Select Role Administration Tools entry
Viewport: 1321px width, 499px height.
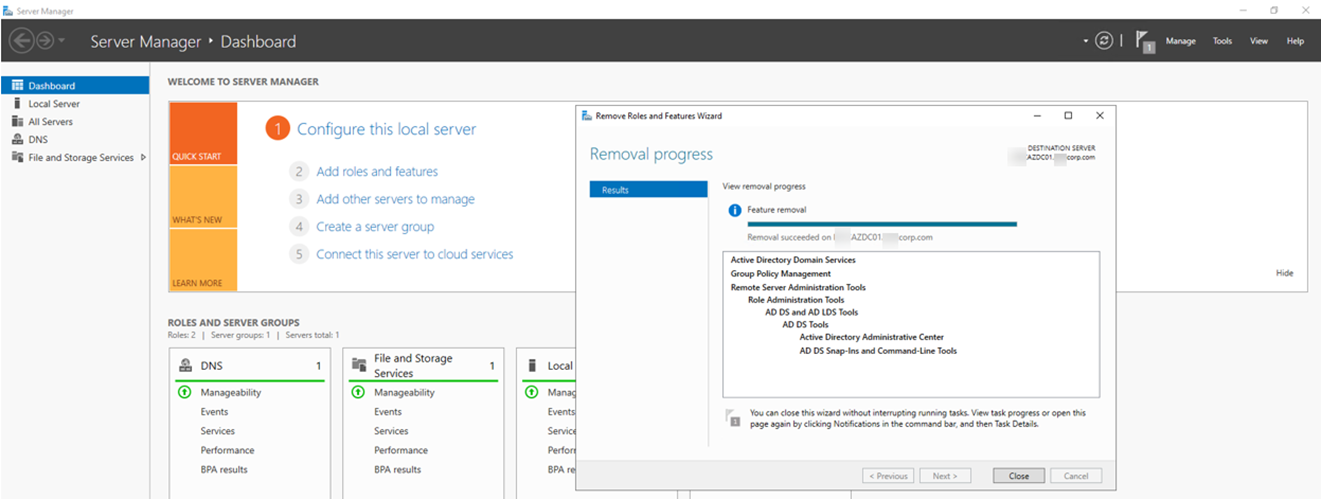coord(796,300)
